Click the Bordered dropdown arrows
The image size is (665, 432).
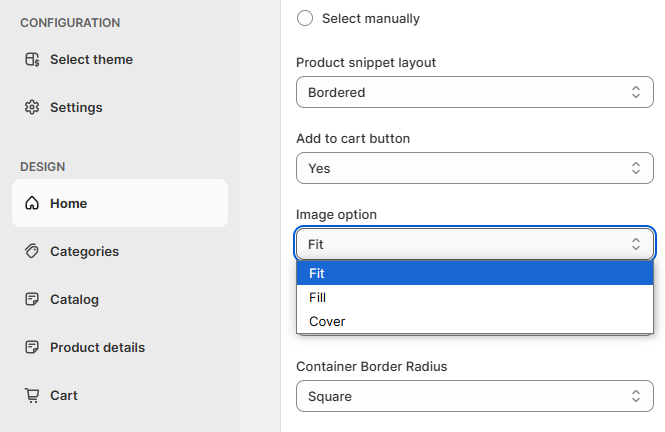[x=635, y=92]
